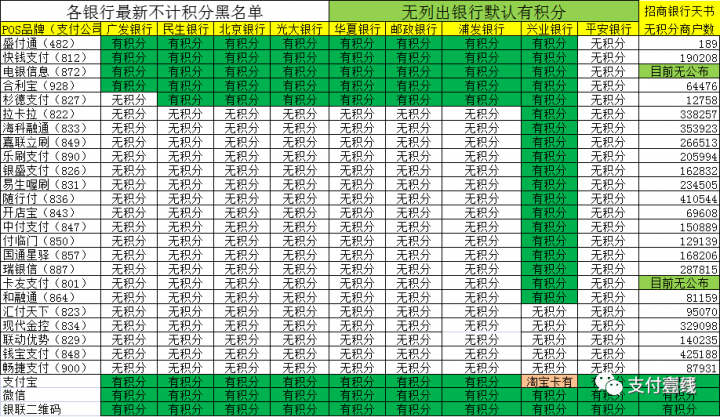Click the 光大银行 column header
The height and width of the screenshot is (417, 720).
click(299, 29)
